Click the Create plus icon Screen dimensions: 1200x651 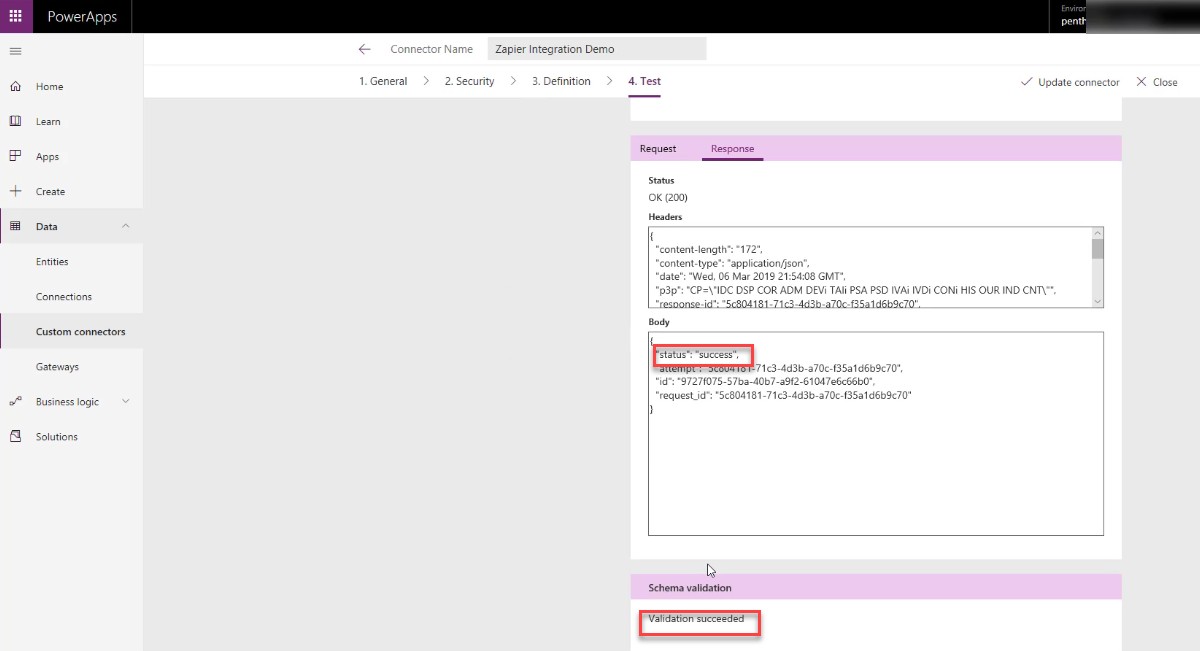coord(15,191)
